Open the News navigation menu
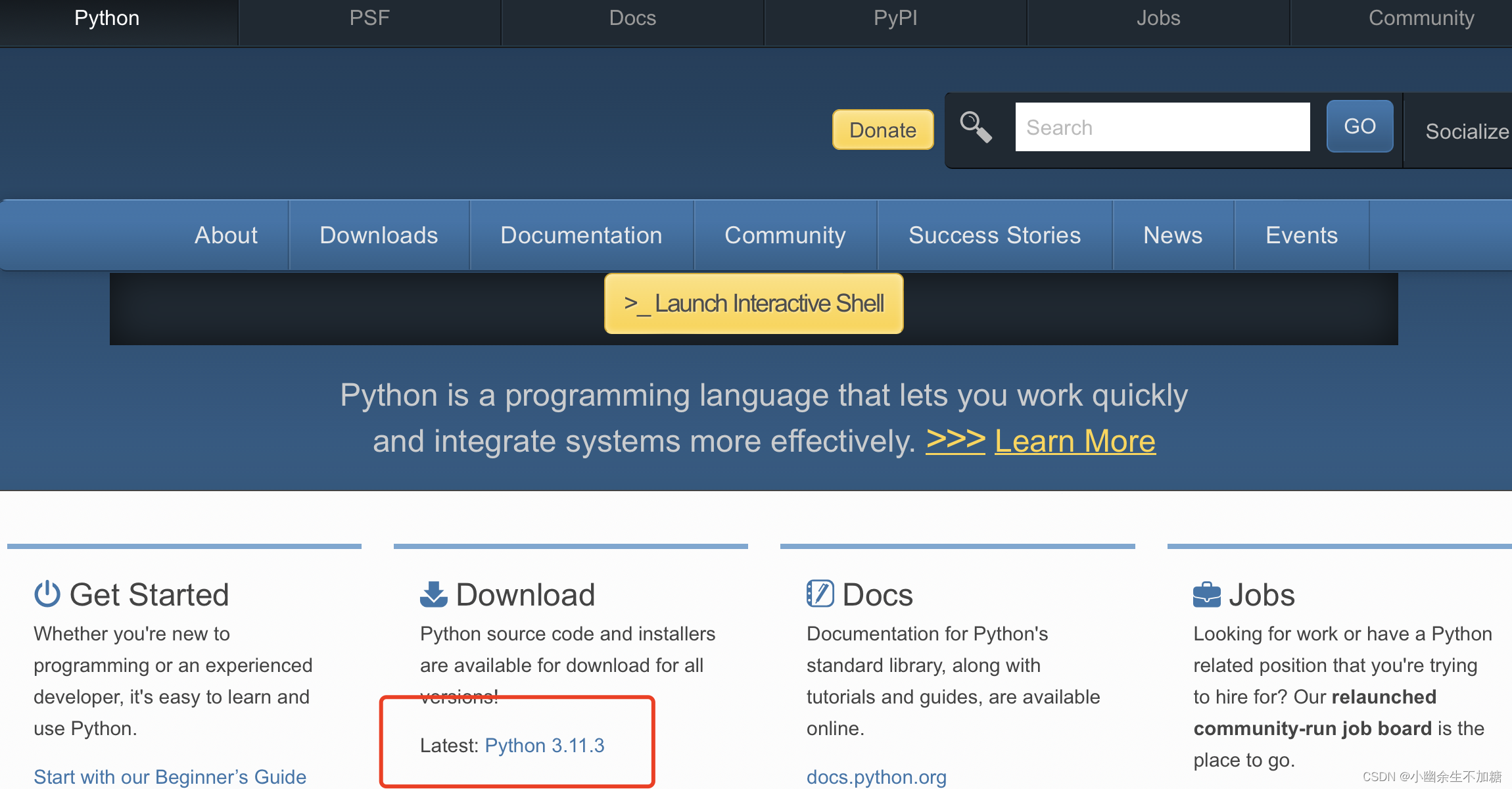Image resolution: width=1512 pixels, height=789 pixels. [1173, 235]
